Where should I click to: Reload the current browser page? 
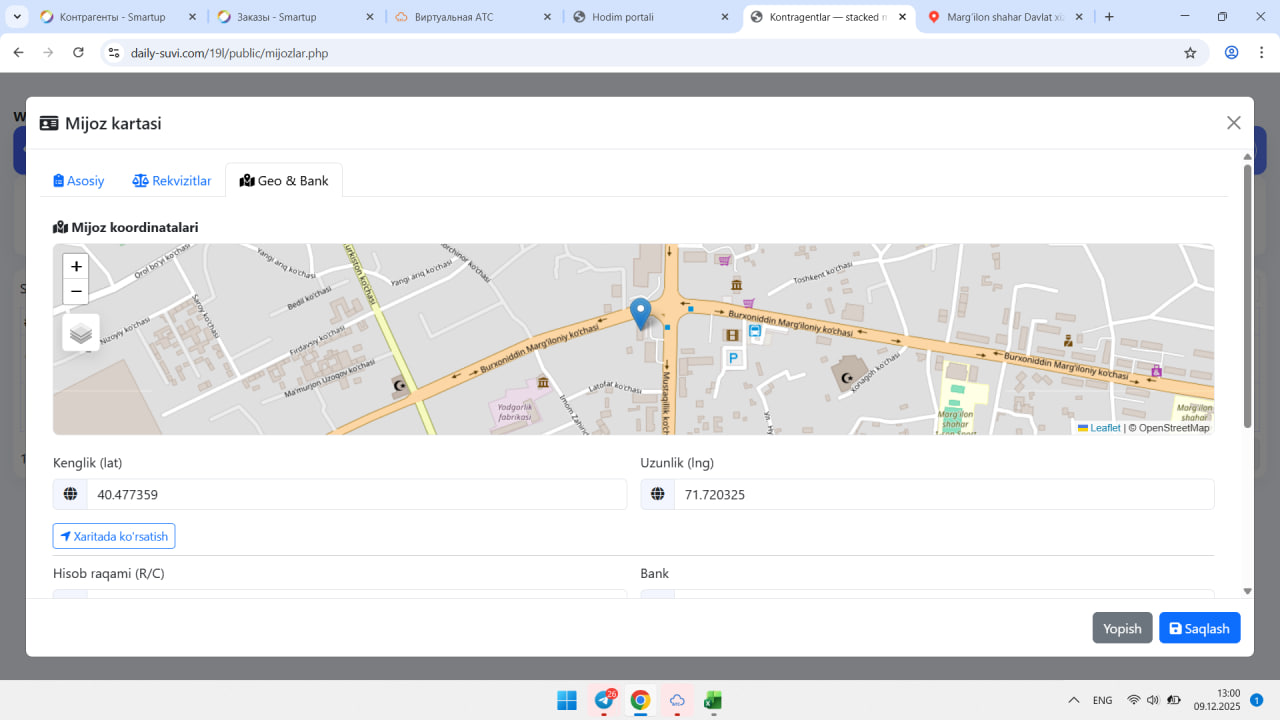pos(79,53)
